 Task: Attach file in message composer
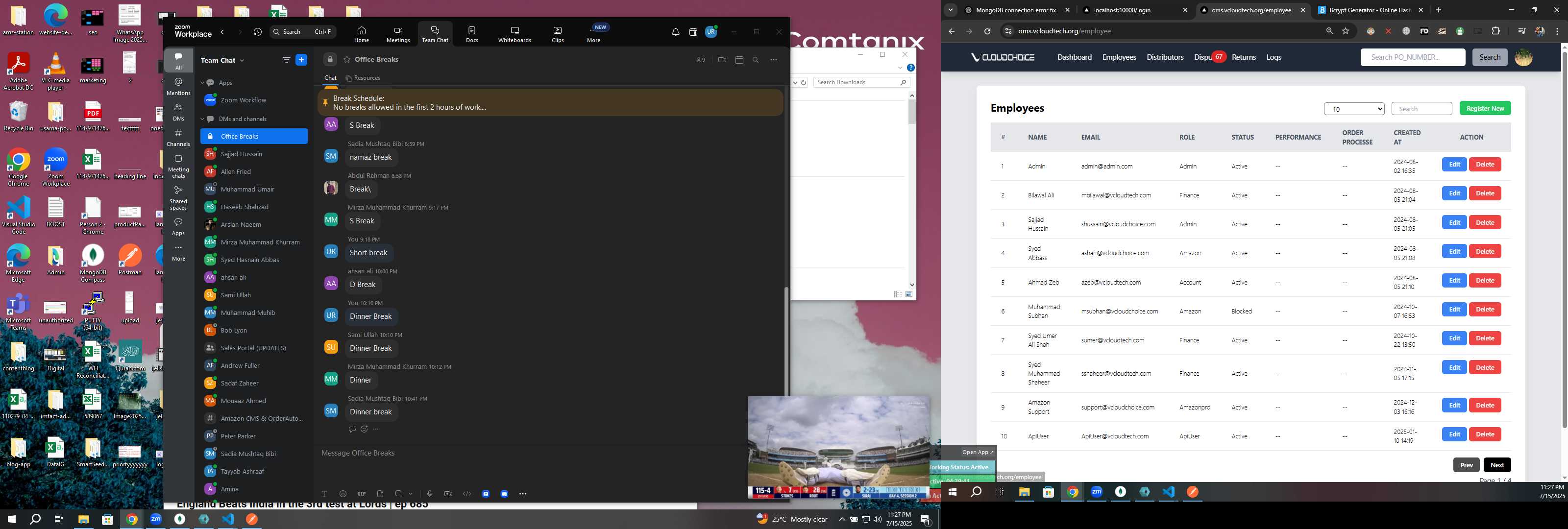pos(380,494)
